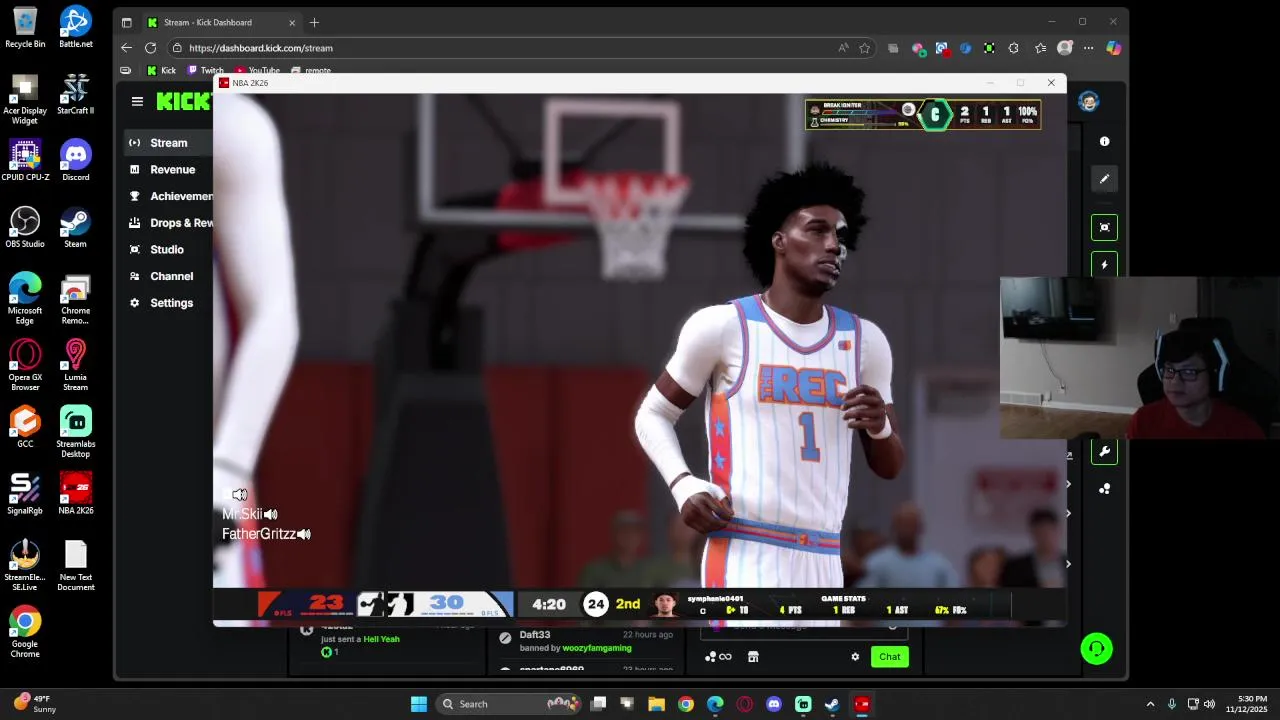Screen dimensions: 1280x720
Task: Click lowest expand chevron beside stream preview
Action: (1068, 564)
